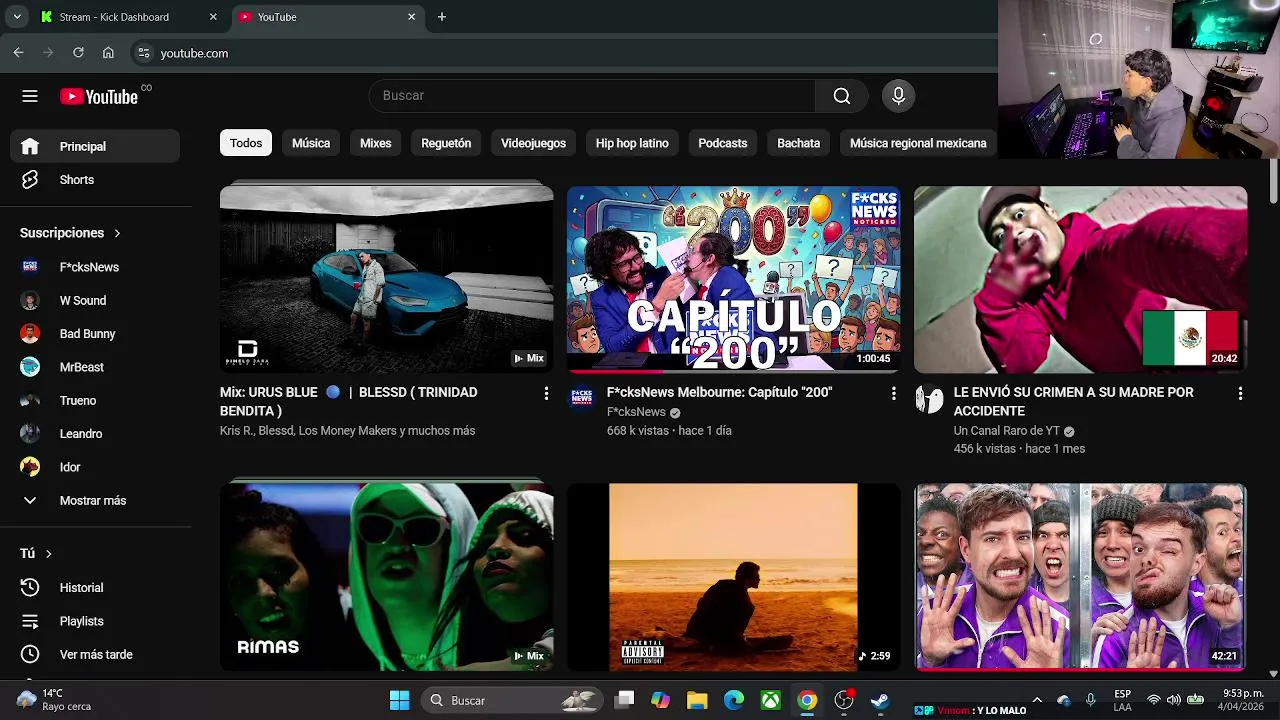Open F*cksNews subscription channel

[95, 267]
